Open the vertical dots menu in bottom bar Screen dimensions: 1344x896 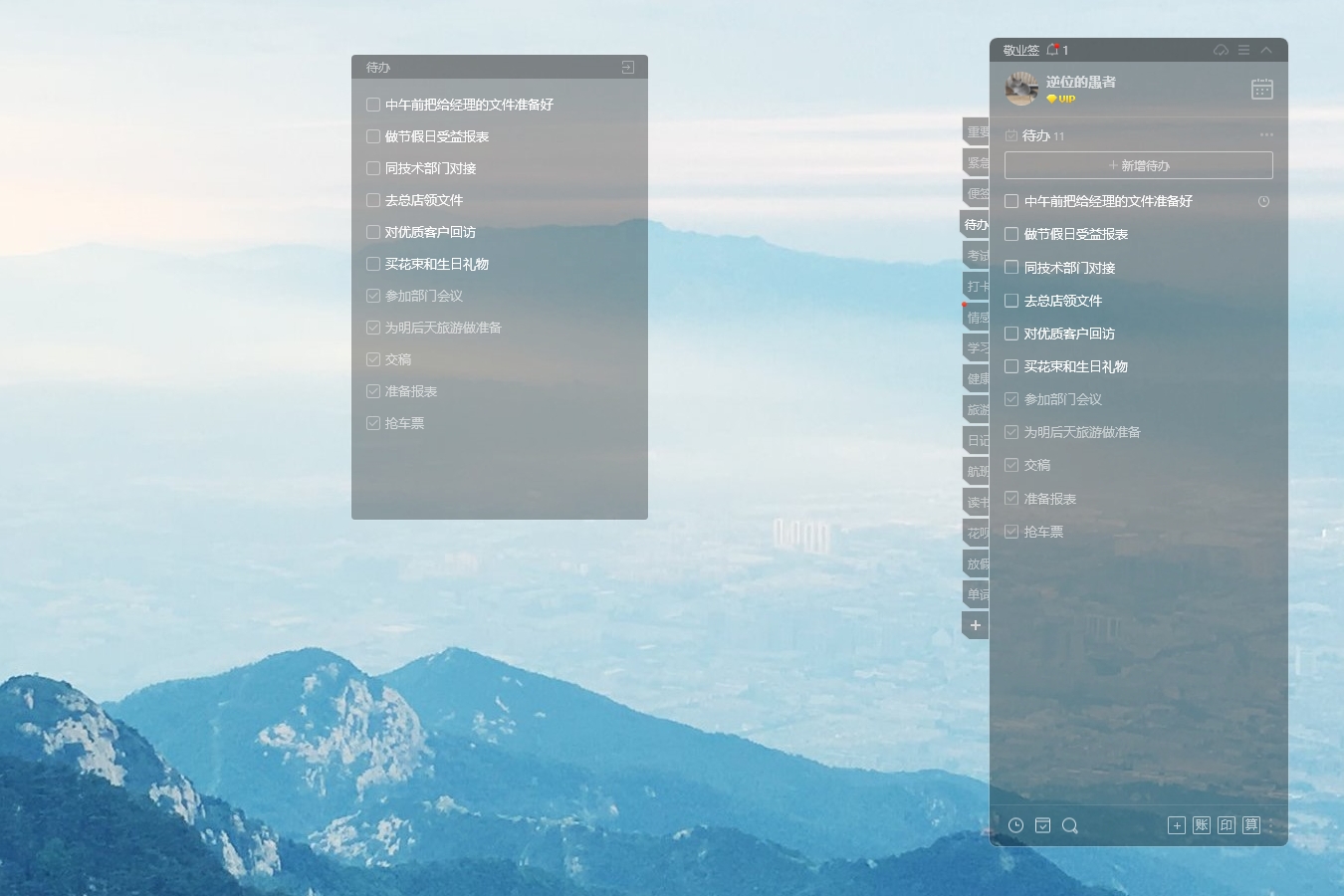pos(1271,825)
